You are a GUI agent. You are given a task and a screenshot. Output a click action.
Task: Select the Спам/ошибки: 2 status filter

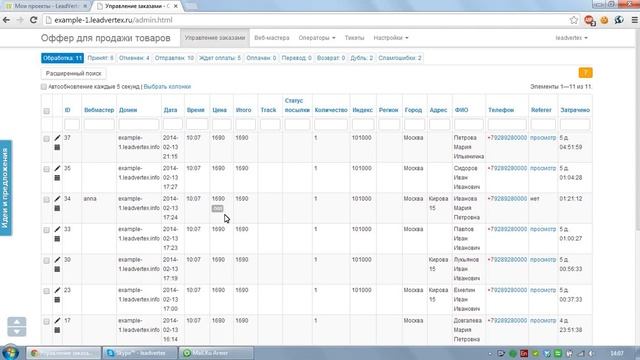pyautogui.click(x=400, y=58)
